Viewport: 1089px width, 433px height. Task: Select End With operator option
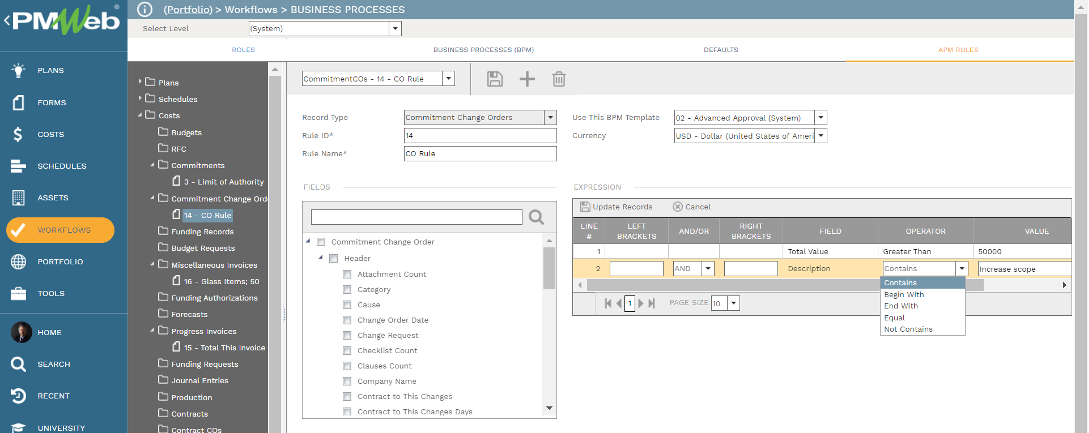point(922,306)
